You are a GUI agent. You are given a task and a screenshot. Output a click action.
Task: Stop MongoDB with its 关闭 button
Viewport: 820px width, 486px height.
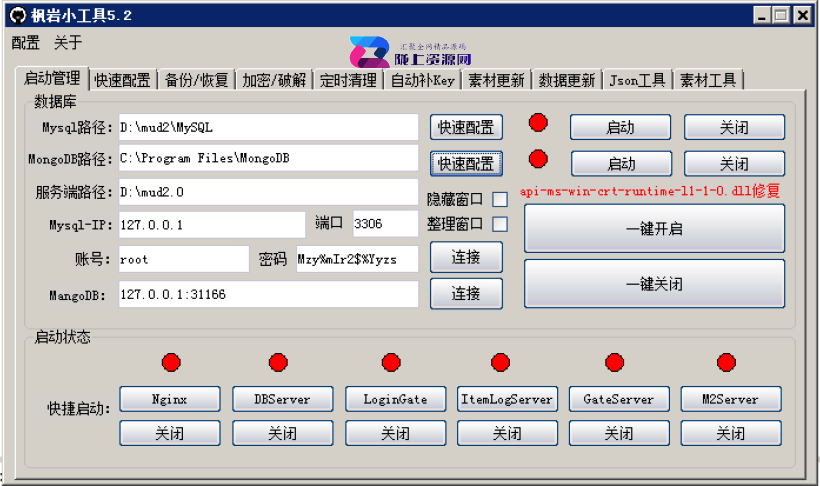(734, 164)
